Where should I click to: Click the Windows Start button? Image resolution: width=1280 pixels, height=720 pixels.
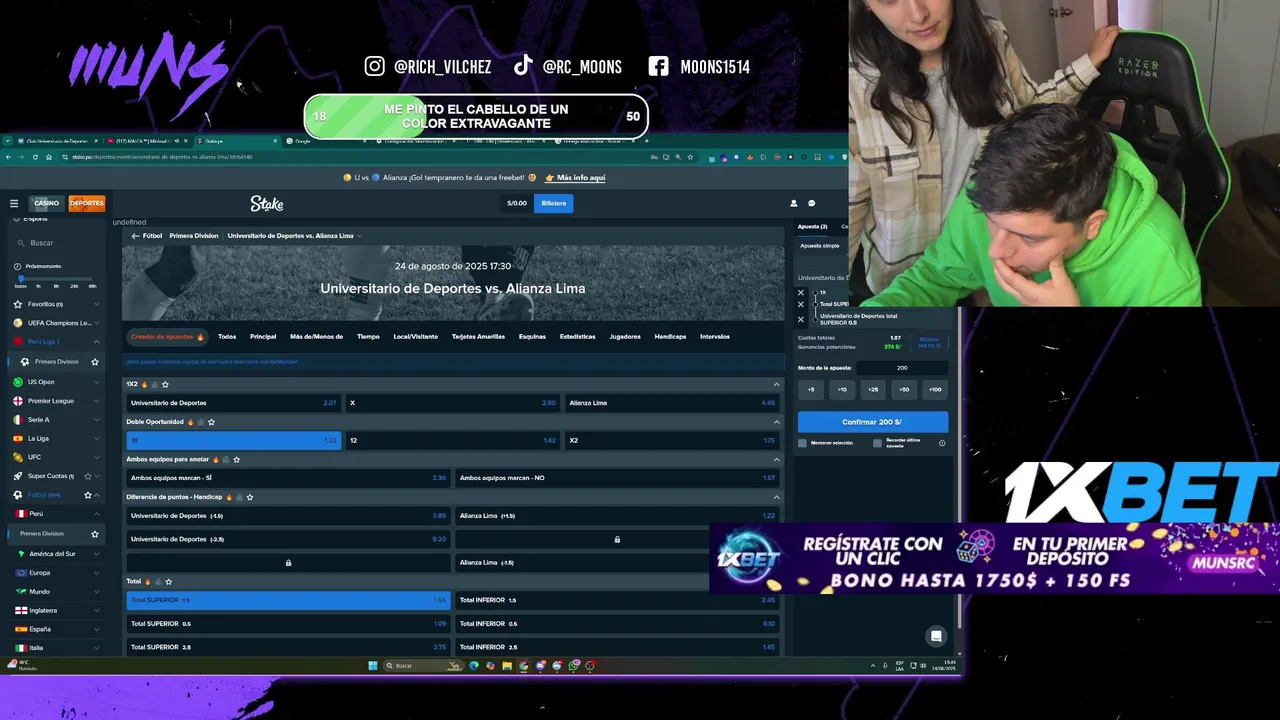click(372, 666)
